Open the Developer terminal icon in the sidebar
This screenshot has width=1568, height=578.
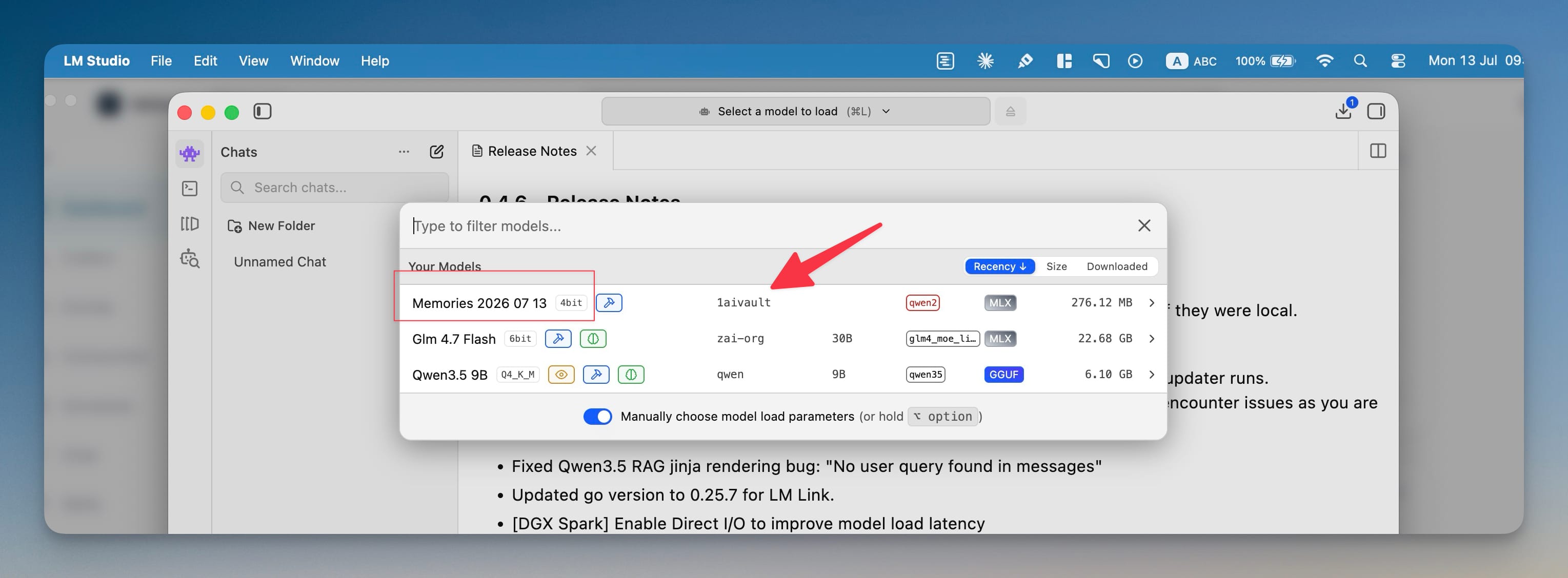point(189,189)
